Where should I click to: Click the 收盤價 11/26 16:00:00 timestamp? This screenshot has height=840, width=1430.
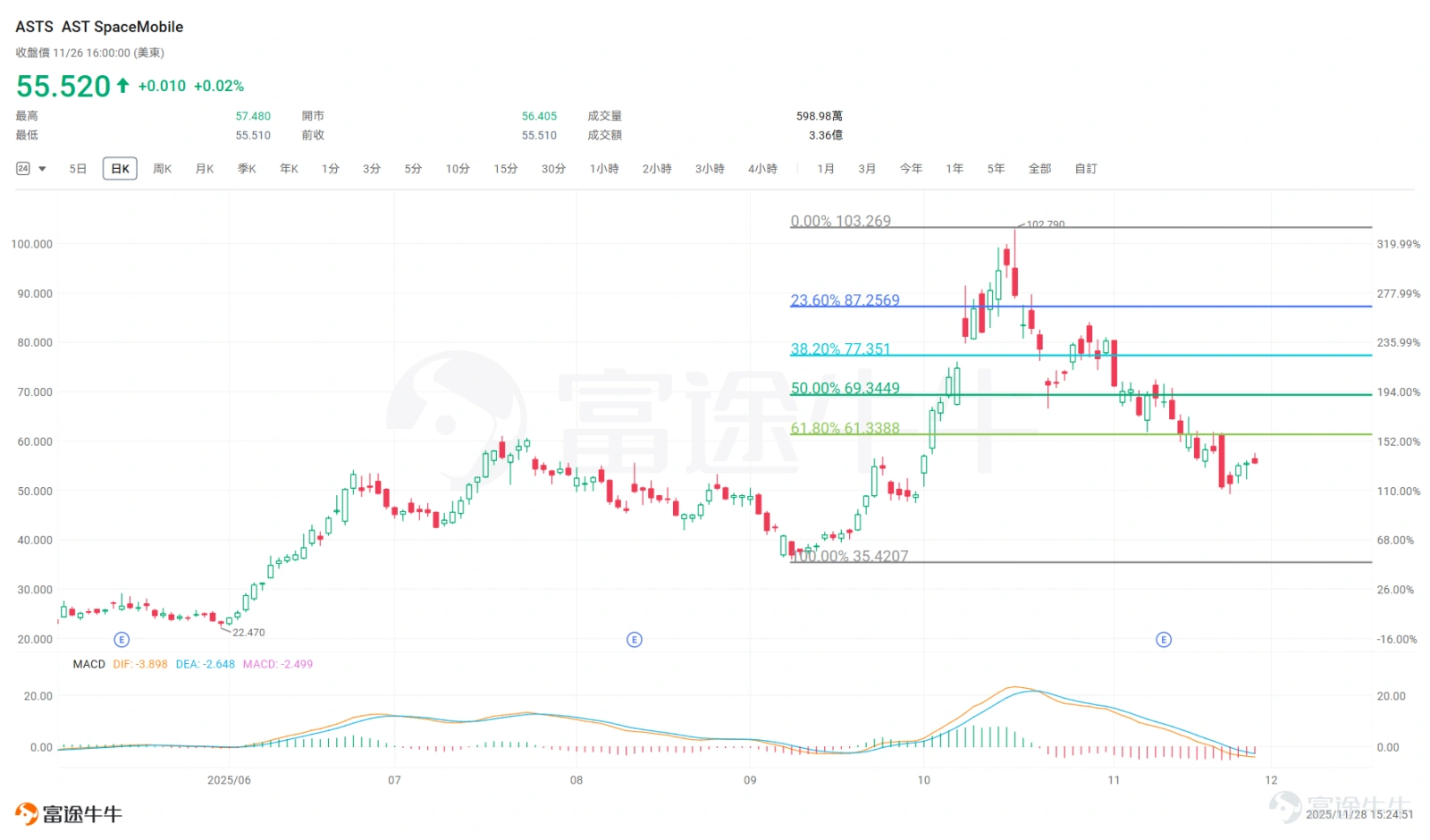point(89,53)
